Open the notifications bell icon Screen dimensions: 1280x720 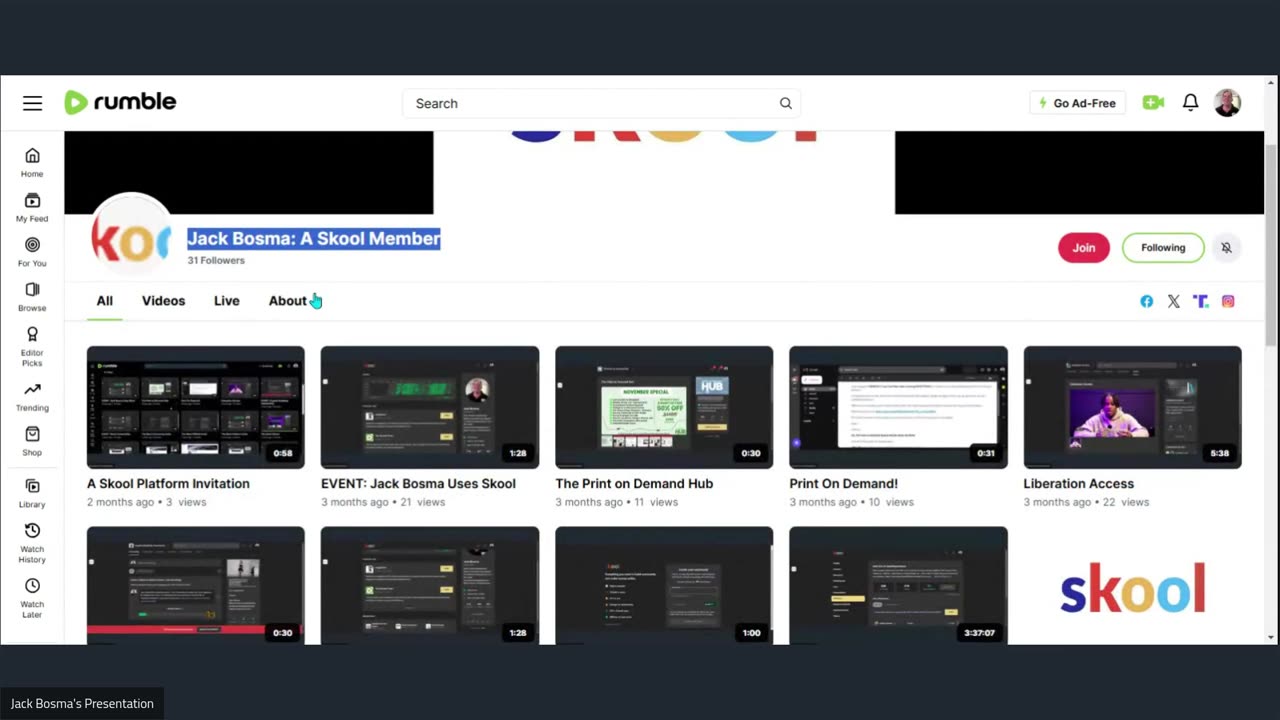[x=1190, y=102]
